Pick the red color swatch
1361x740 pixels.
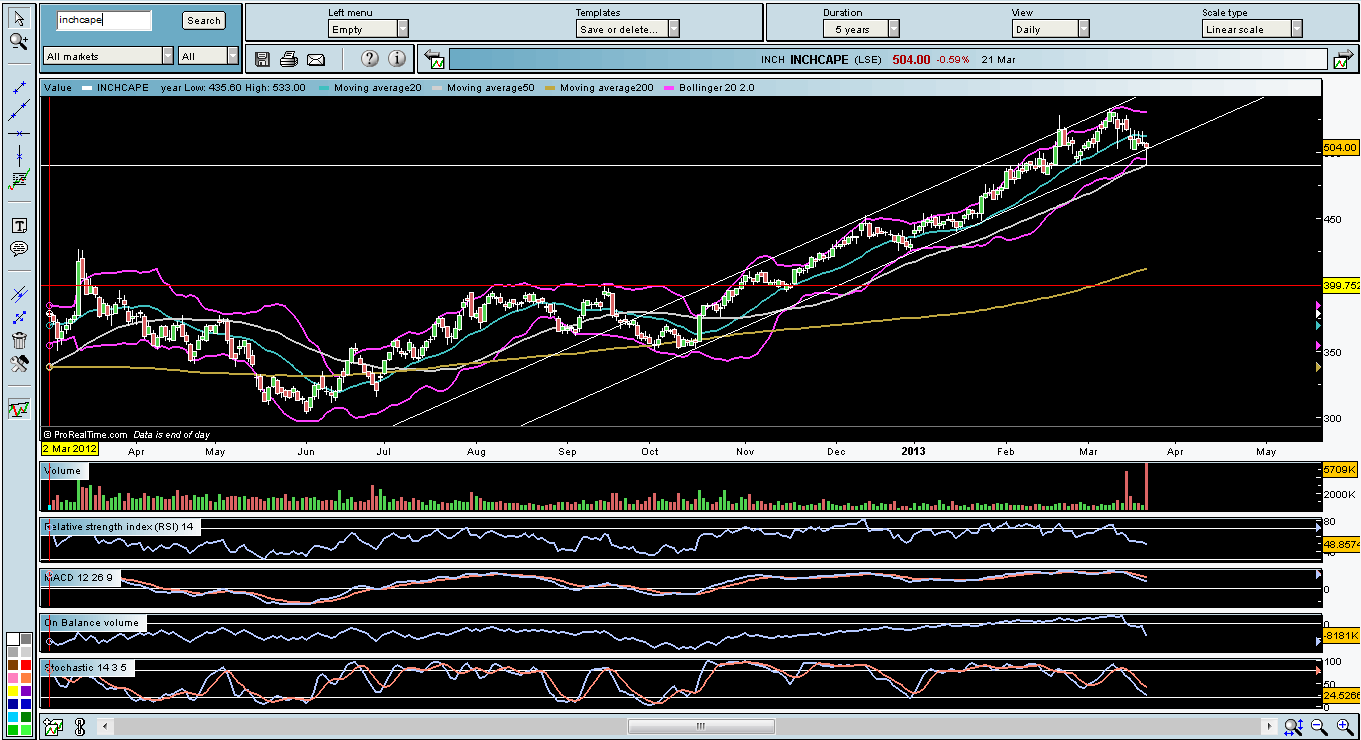[25, 665]
